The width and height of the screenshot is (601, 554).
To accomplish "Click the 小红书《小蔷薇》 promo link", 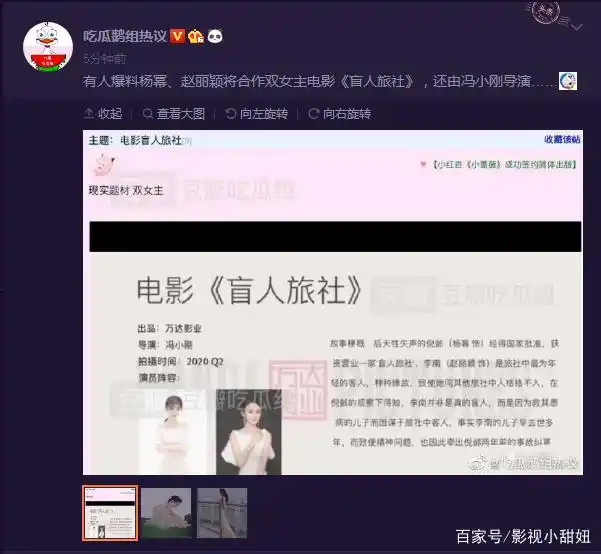I will pos(504,164).
